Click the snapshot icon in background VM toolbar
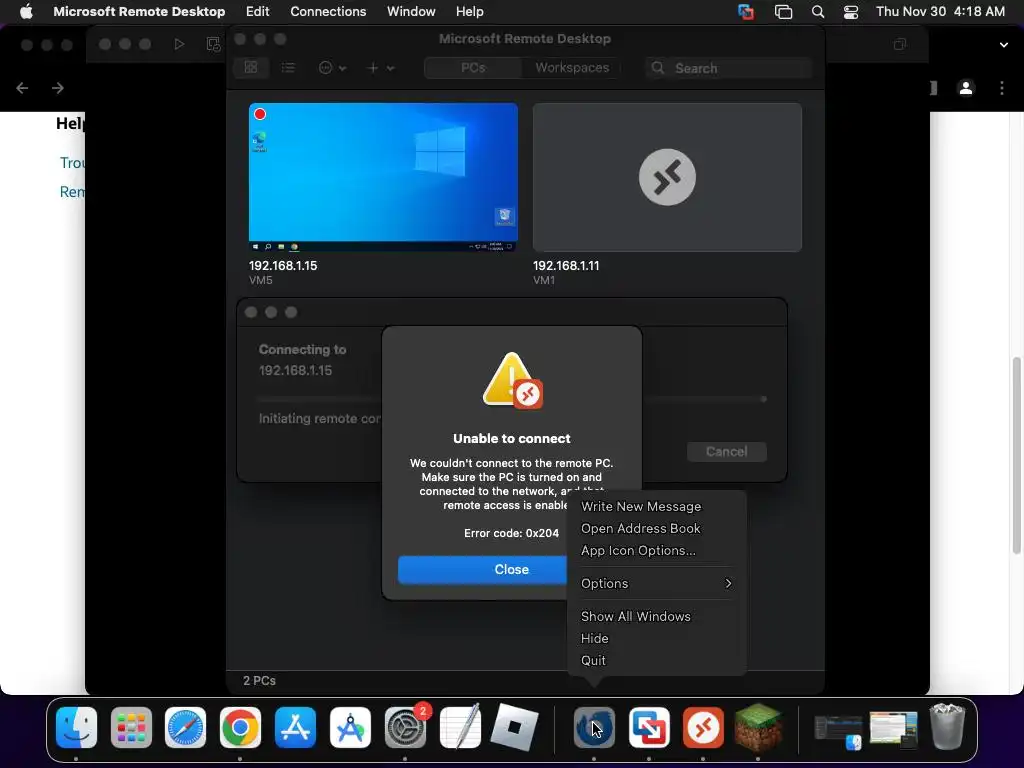This screenshot has height=768, width=1024. coord(213,44)
